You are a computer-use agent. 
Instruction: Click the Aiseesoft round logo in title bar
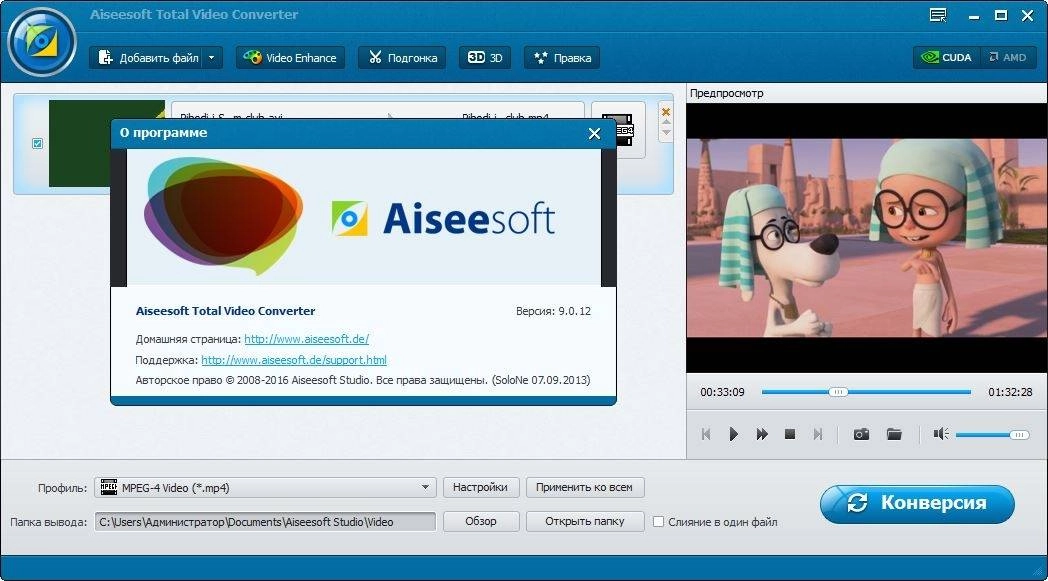point(41,42)
